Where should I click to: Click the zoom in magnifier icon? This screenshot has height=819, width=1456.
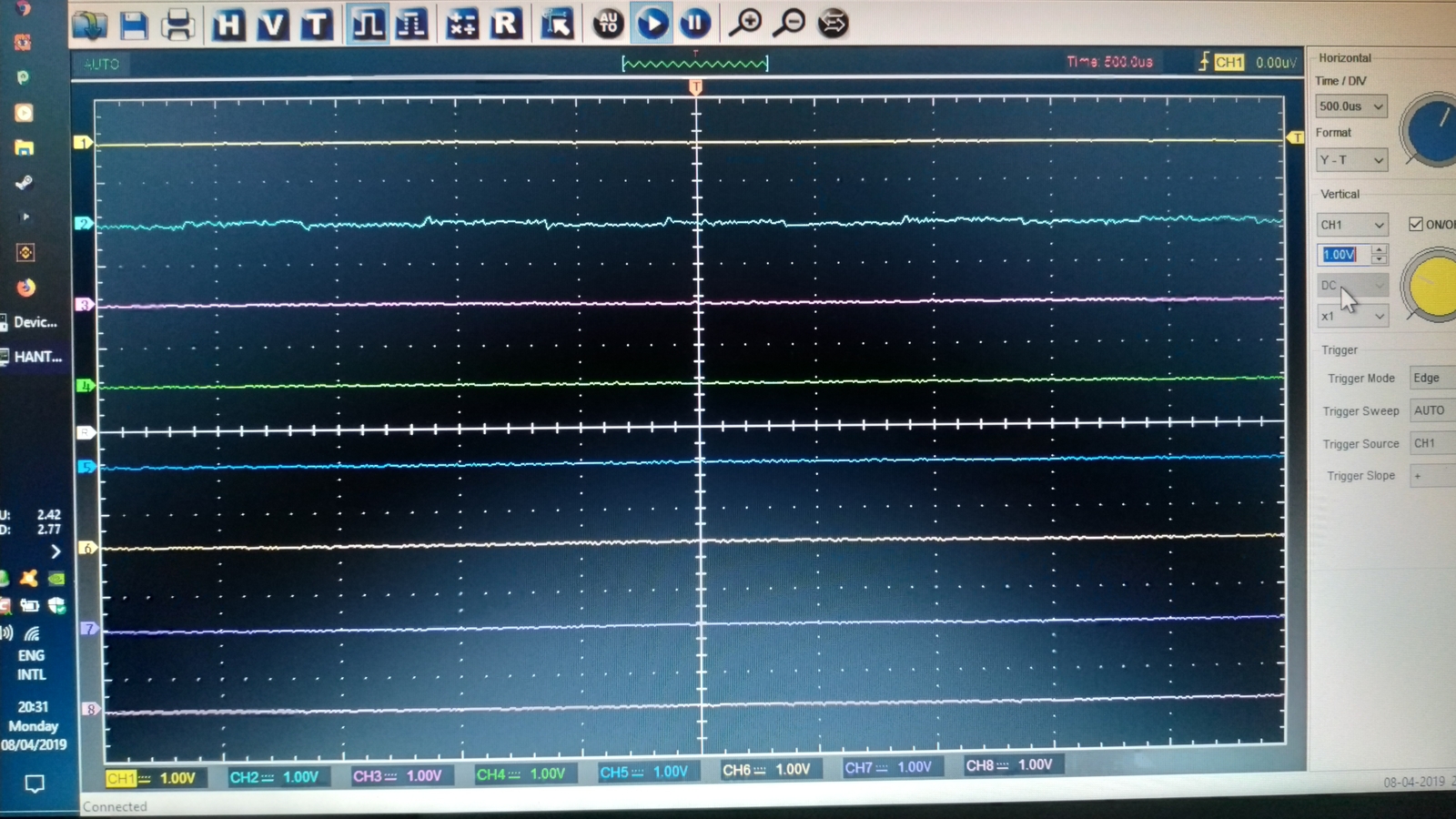(746, 23)
